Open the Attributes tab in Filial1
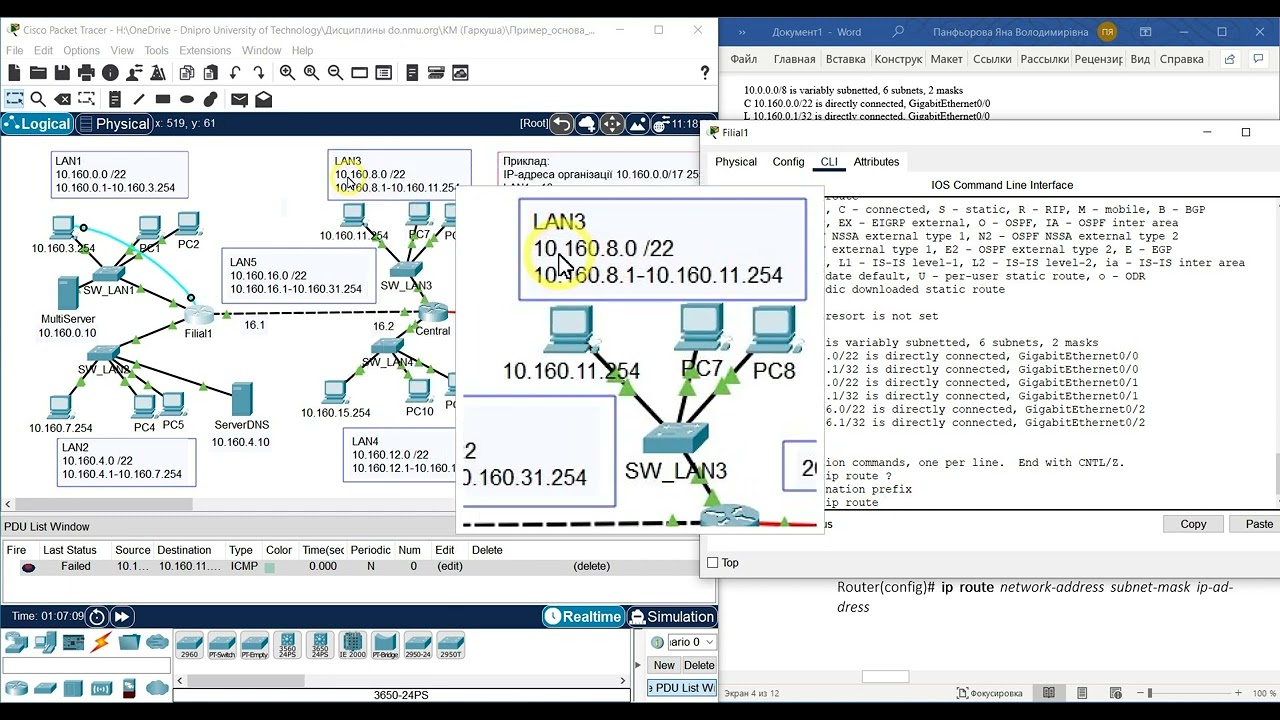Screen dimensions: 1280x720 tap(876, 162)
